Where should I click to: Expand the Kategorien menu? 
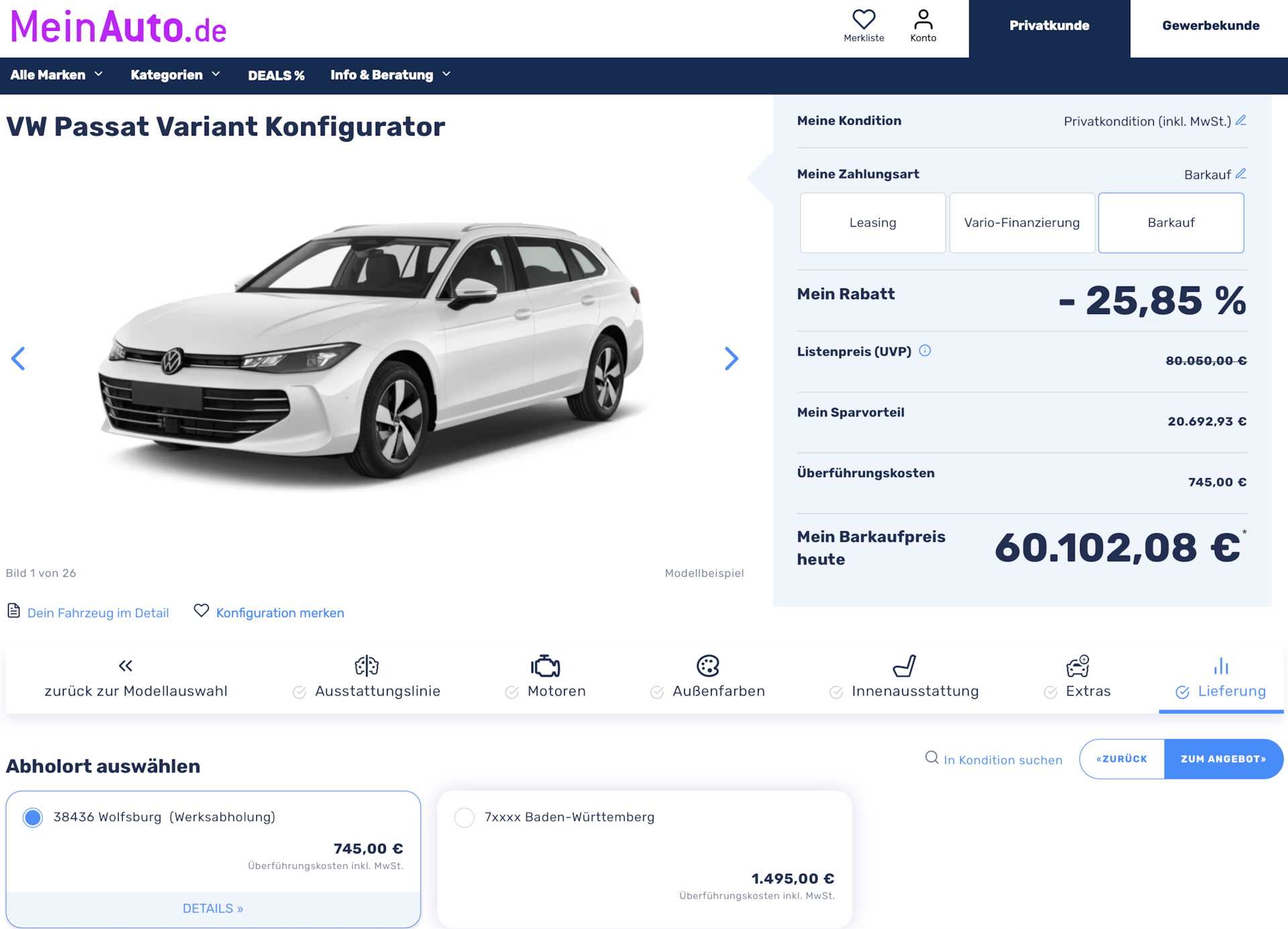coord(175,75)
